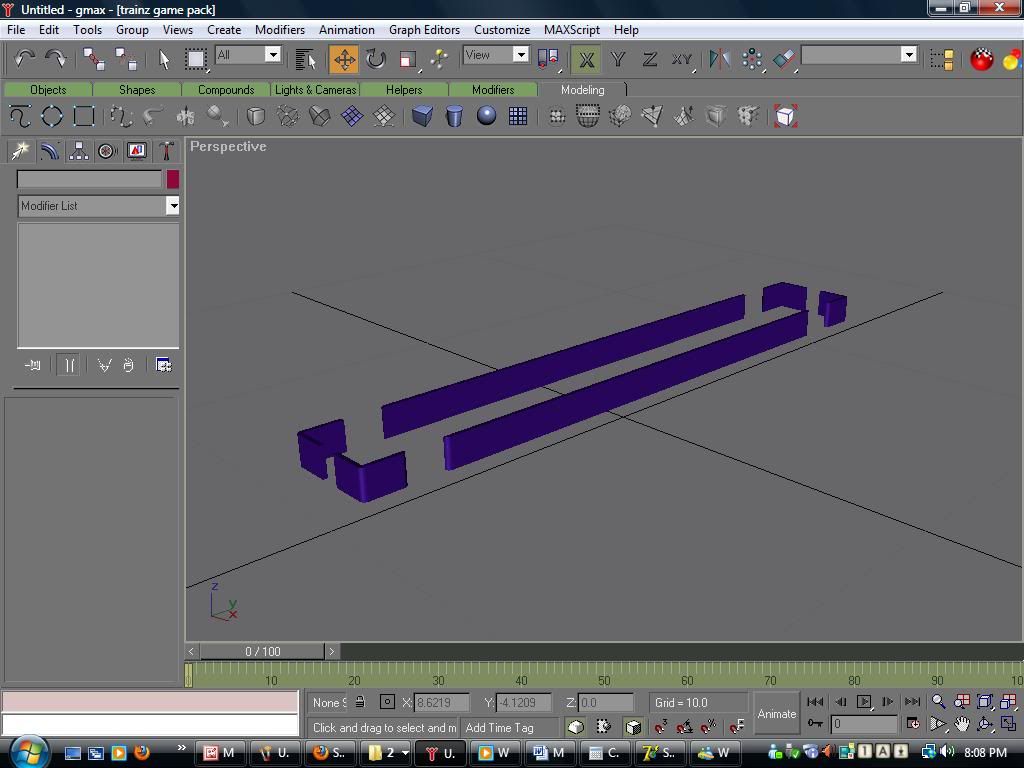The height and width of the screenshot is (768, 1024).
Task: Create a Cylinder primitive icon
Action: 454,116
